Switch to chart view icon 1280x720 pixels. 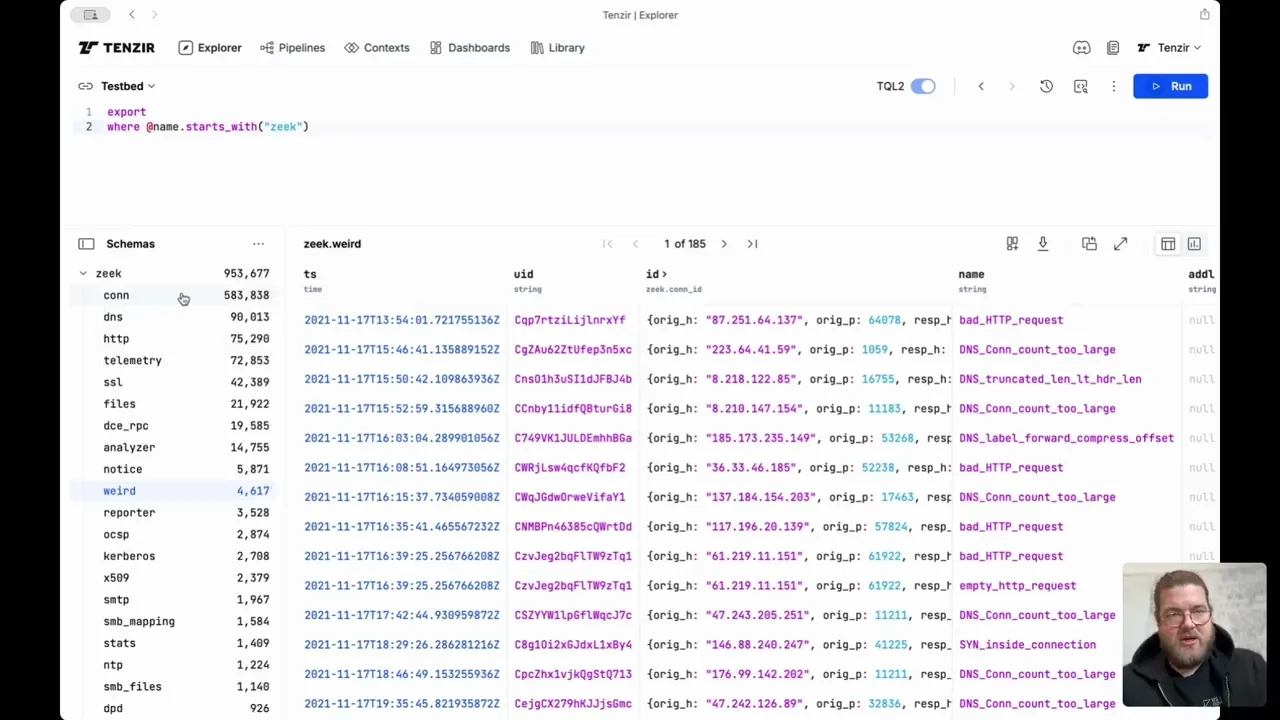point(1194,244)
